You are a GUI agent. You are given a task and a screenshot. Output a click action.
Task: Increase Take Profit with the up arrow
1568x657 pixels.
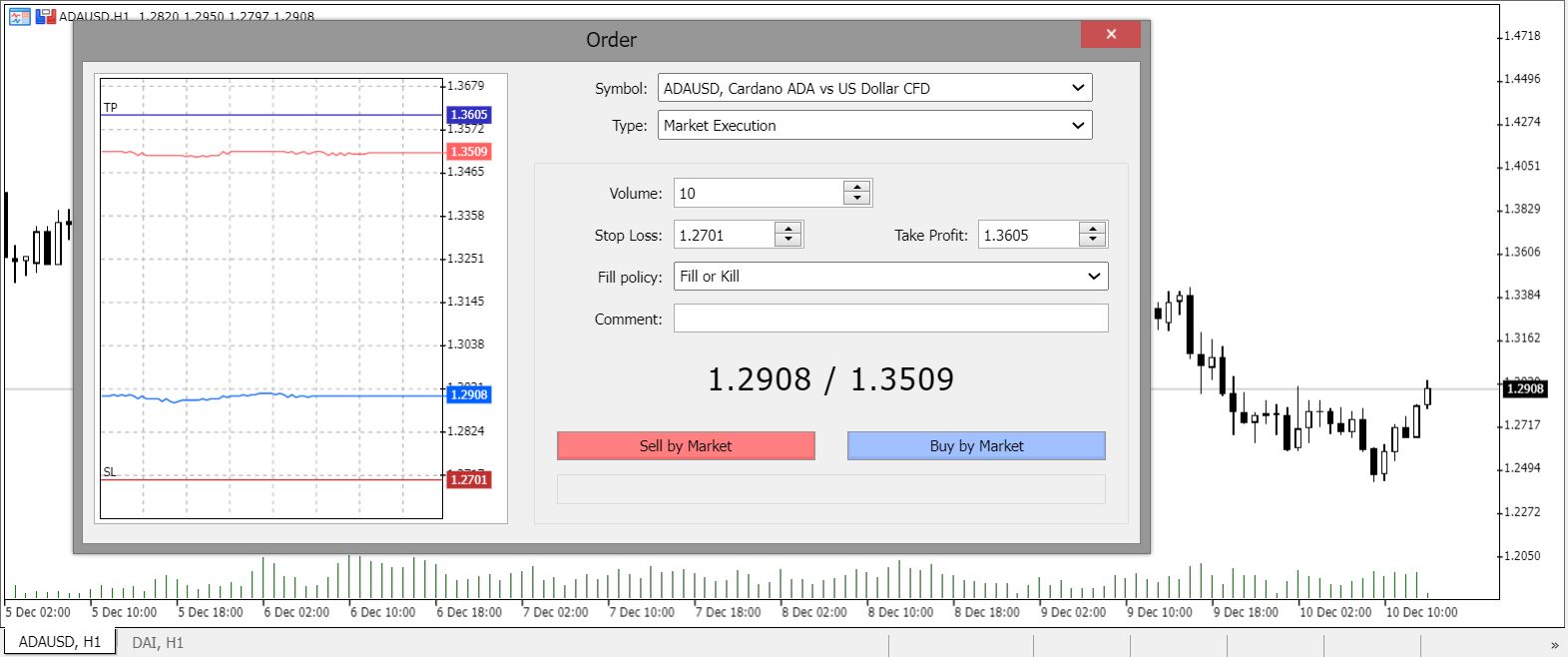[x=1093, y=229]
